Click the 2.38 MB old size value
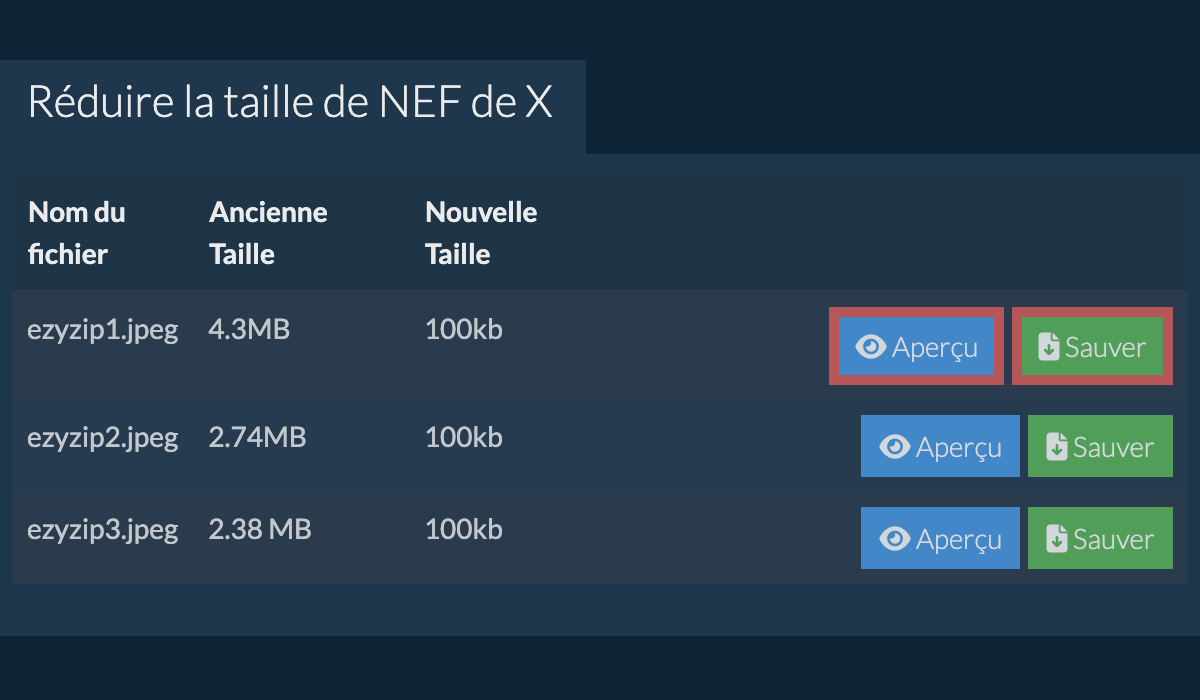This screenshot has width=1200, height=700. point(260,529)
